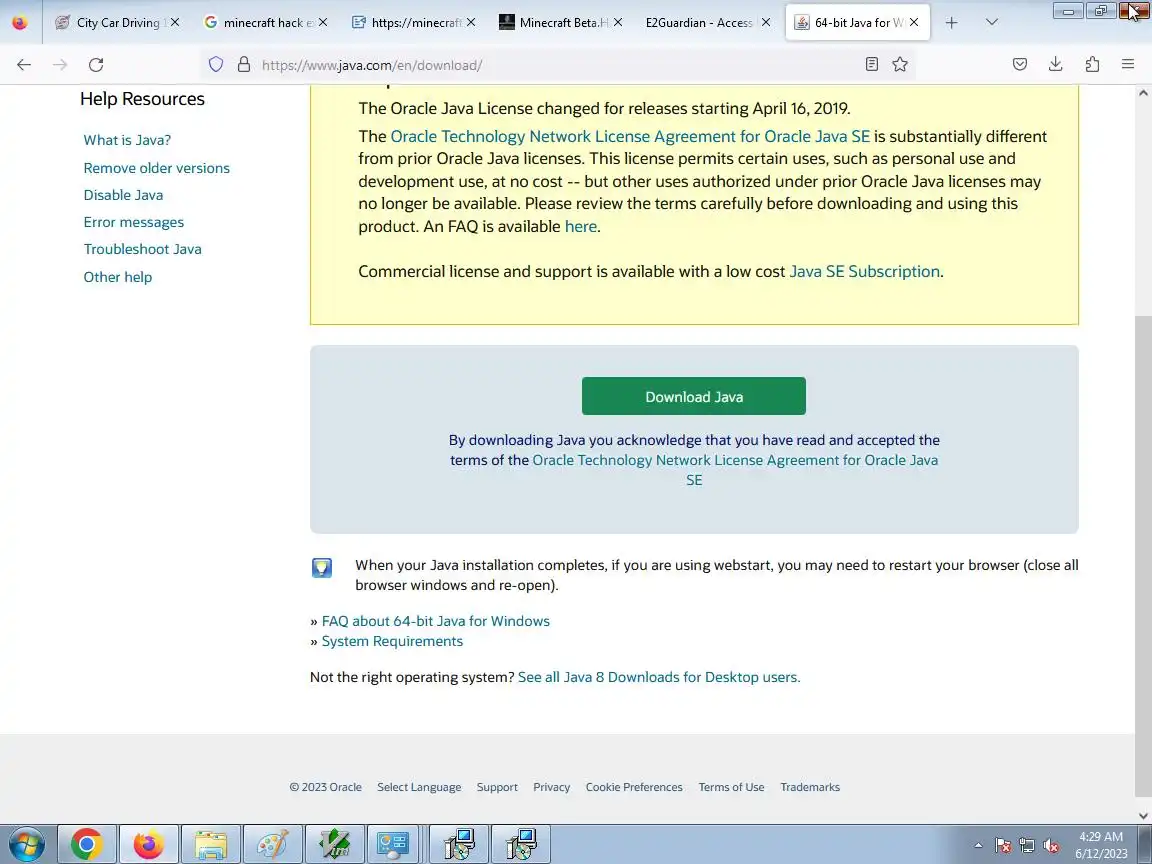This screenshot has height=864, width=1152.
Task: Close the 64-bit Java tab
Action: 914,22
